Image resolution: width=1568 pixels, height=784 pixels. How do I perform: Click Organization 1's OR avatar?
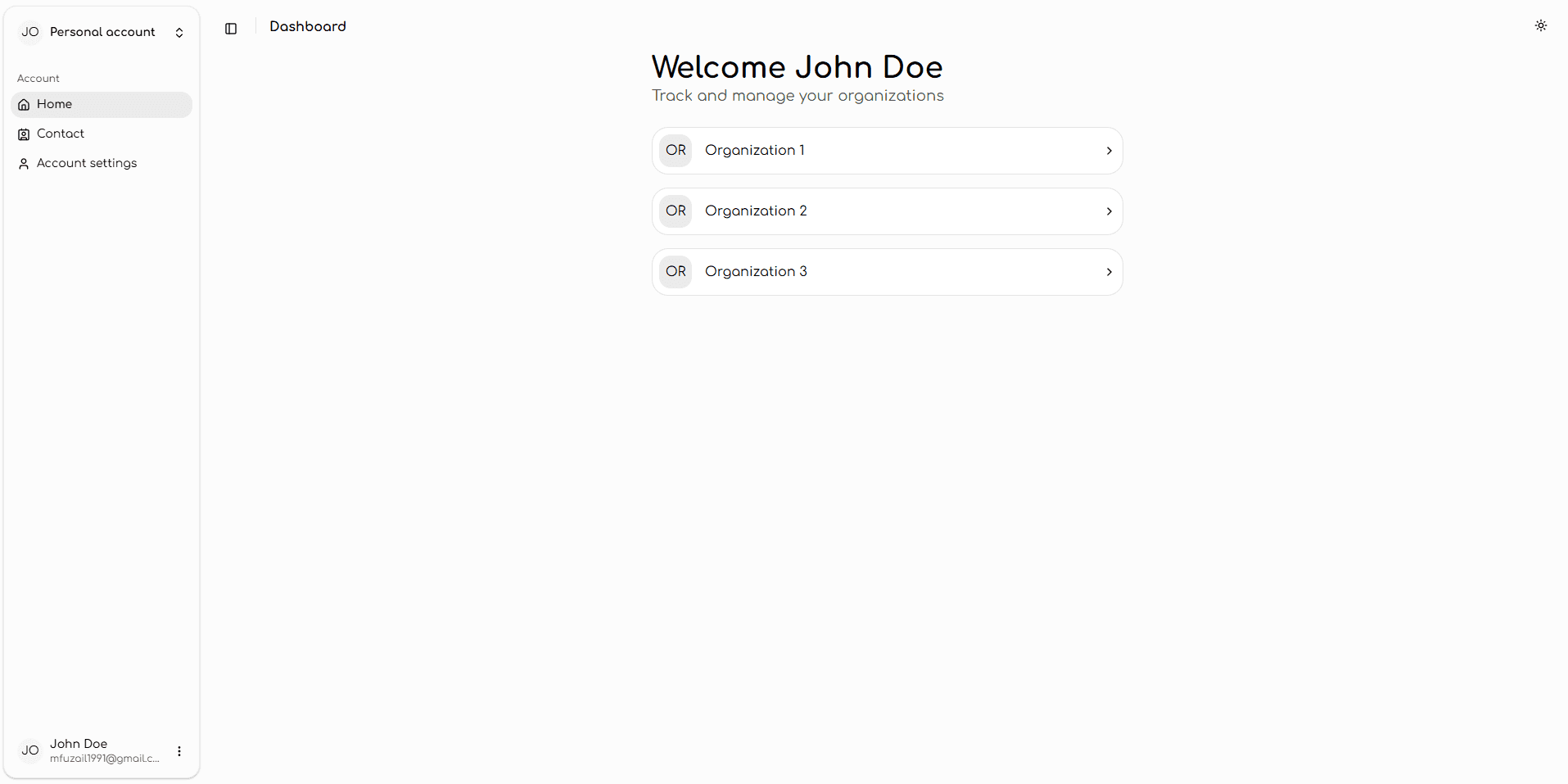click(676, 151)
